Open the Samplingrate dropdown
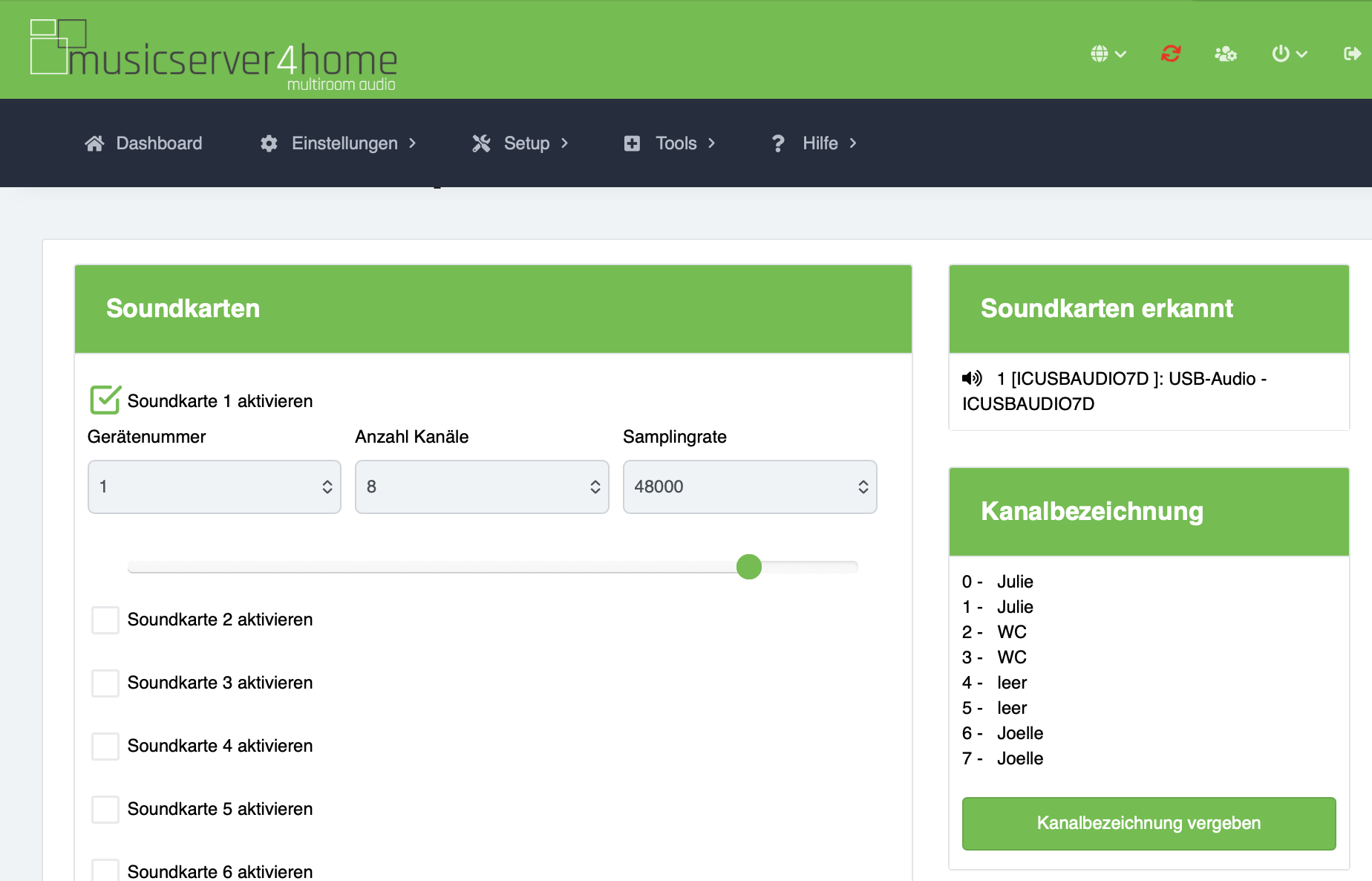Viewport: 1372px width, 881px height. 750,487
